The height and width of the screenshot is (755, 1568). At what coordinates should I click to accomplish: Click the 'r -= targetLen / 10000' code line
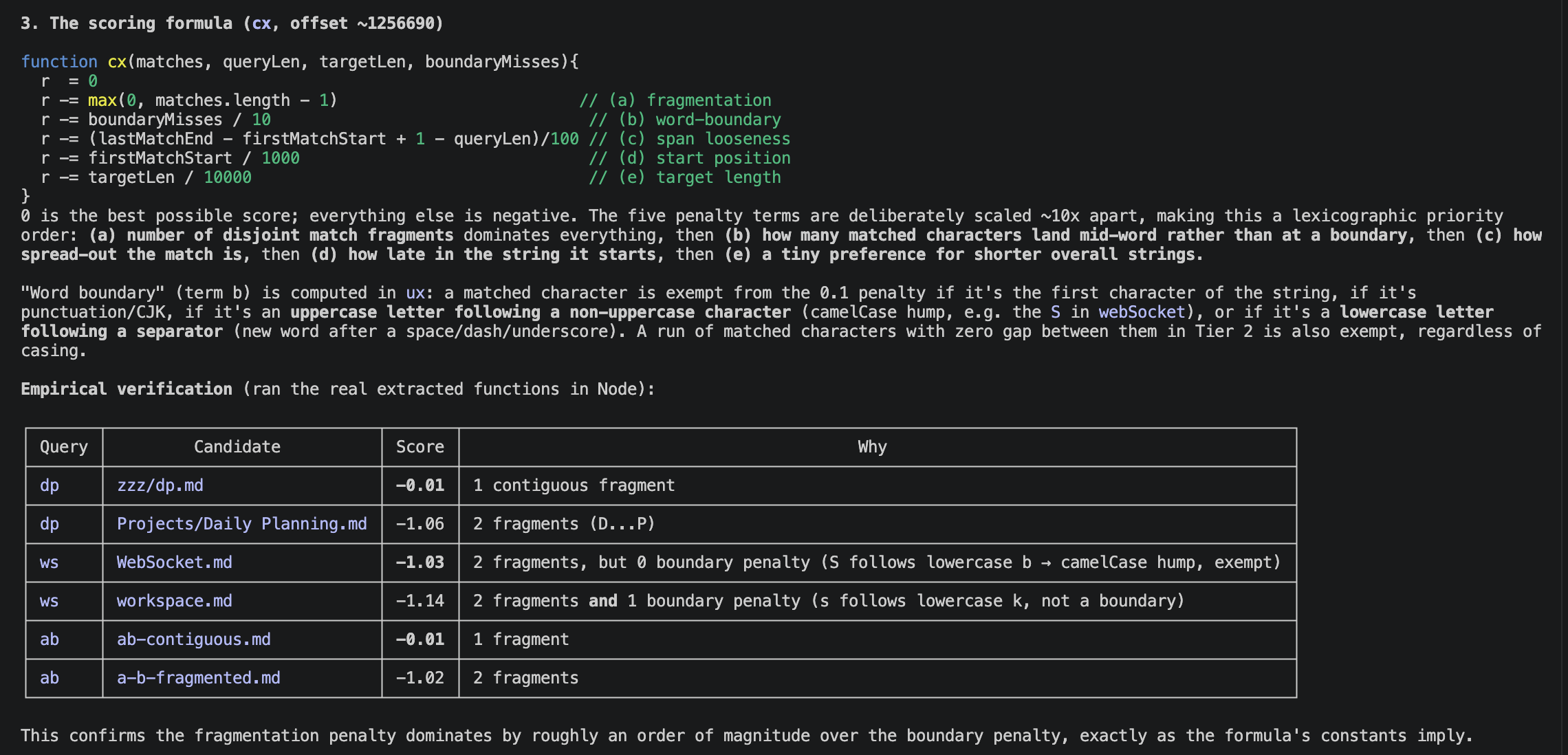146,177
